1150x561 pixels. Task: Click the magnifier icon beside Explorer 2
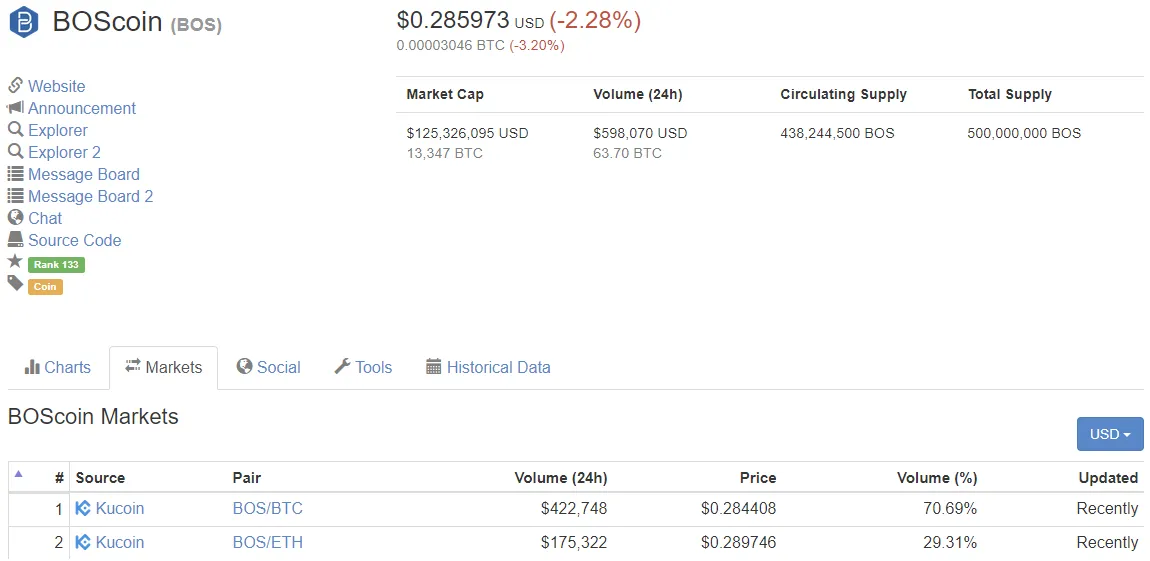[x=15, y=152]
